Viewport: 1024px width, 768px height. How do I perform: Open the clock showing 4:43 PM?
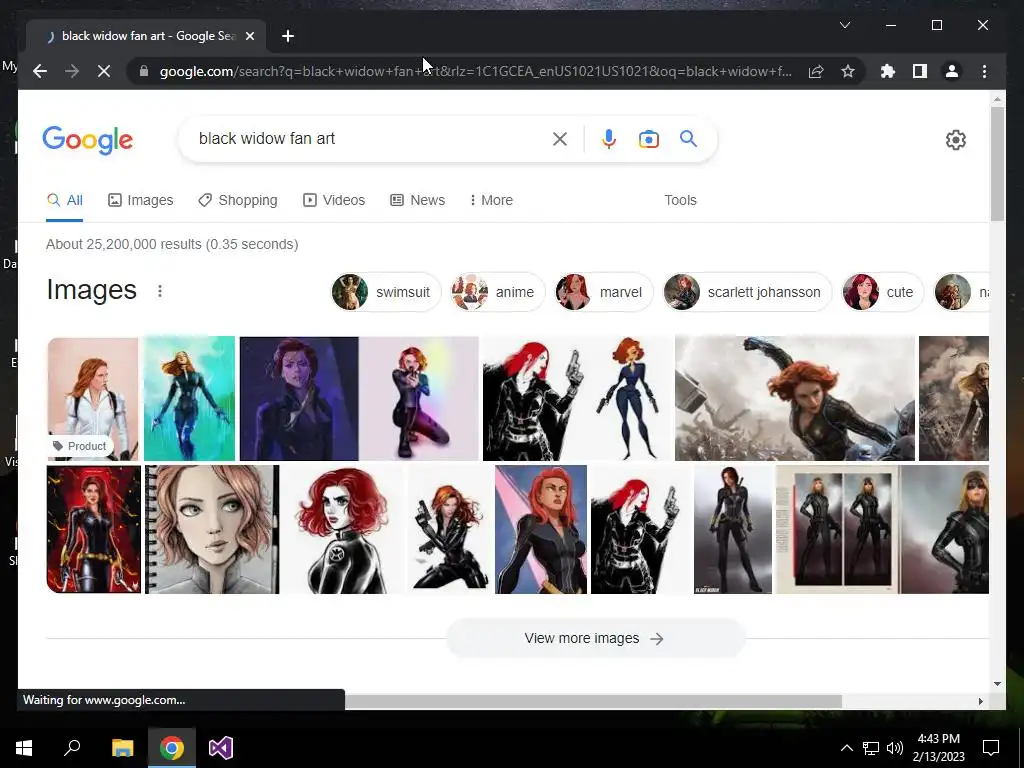(x=938, y=747)
